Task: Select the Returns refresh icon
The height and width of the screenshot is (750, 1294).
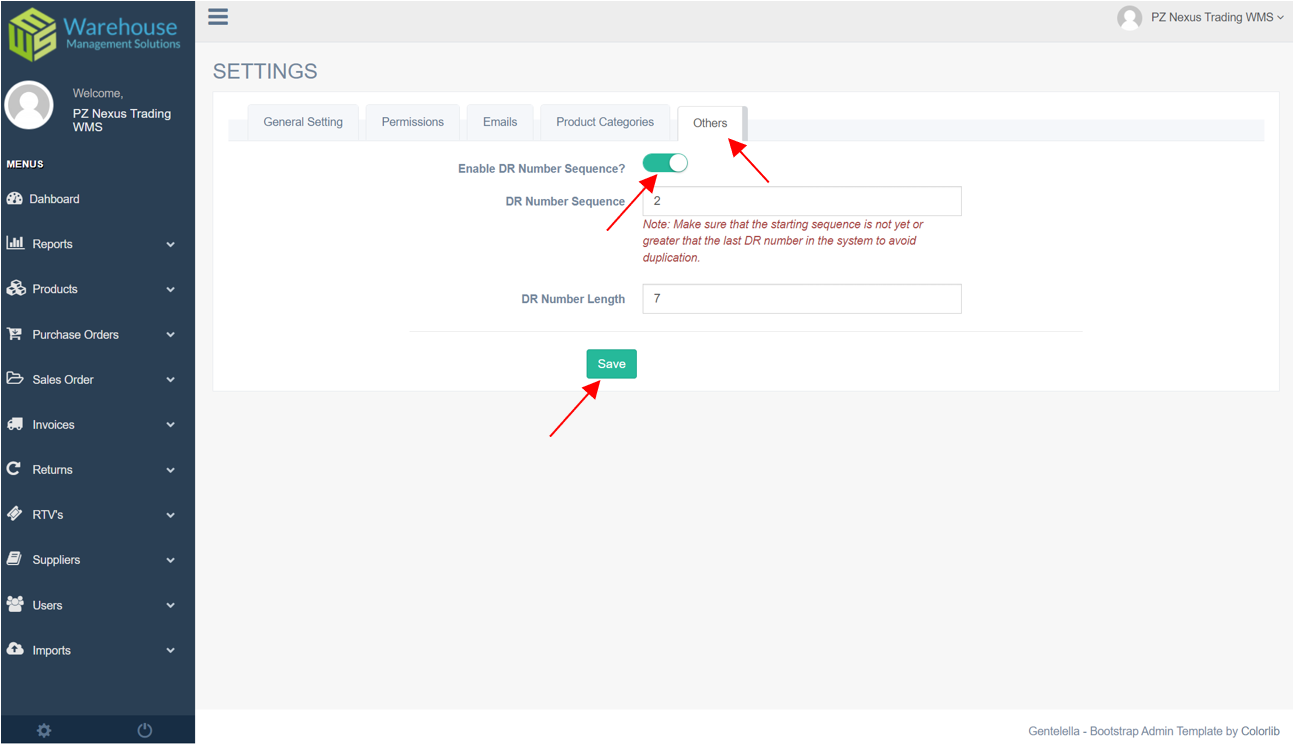Action: coord(17,469)
